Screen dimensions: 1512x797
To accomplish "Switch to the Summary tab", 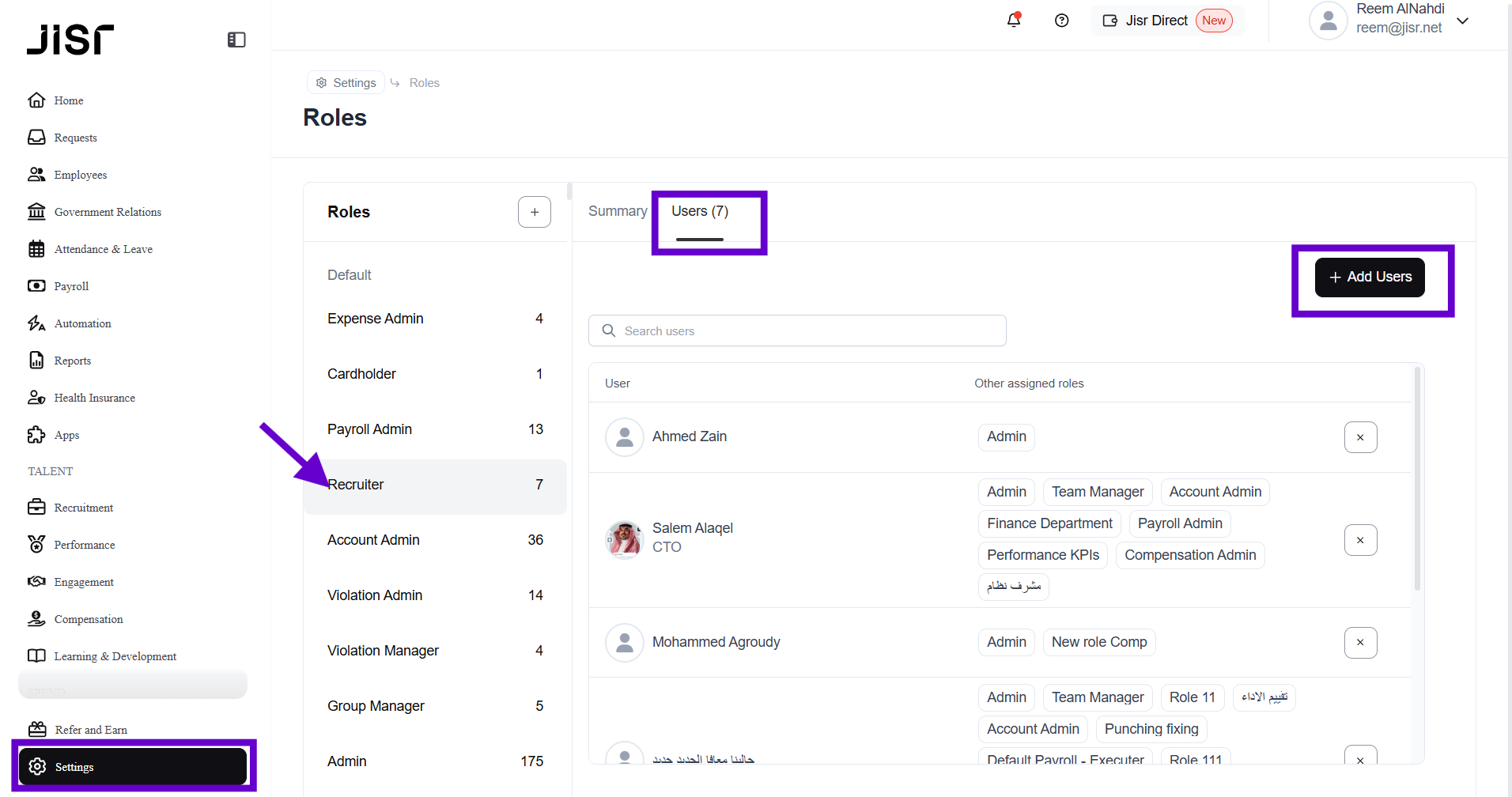I will tap(617, 211).
